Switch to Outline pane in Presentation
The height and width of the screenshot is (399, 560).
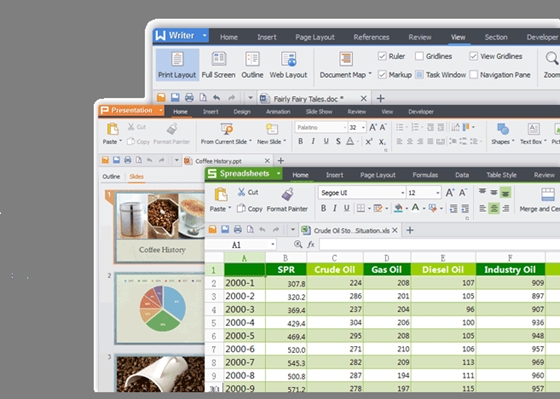111,176
